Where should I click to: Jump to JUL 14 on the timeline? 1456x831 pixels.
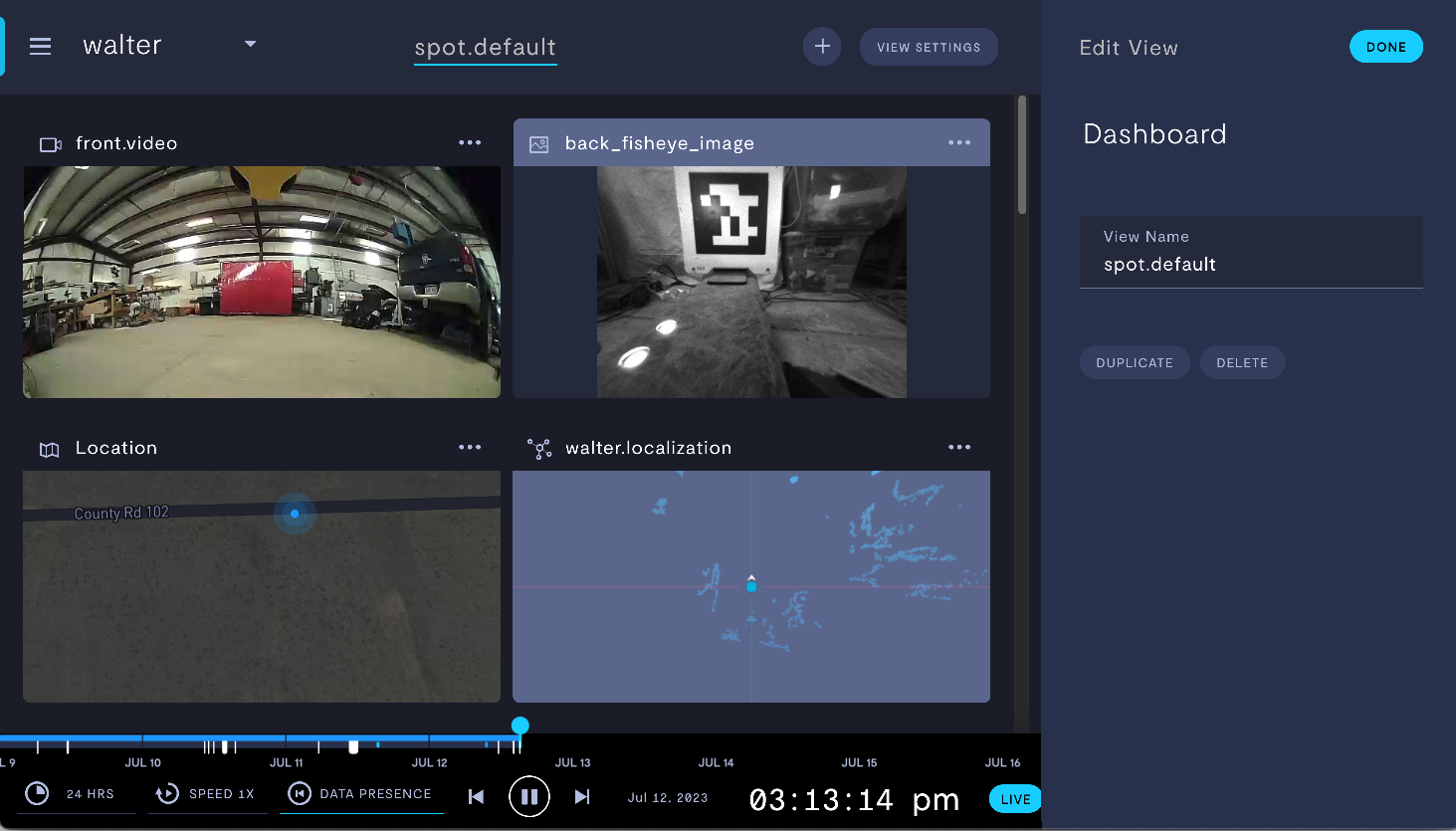(x=716, y=762)
